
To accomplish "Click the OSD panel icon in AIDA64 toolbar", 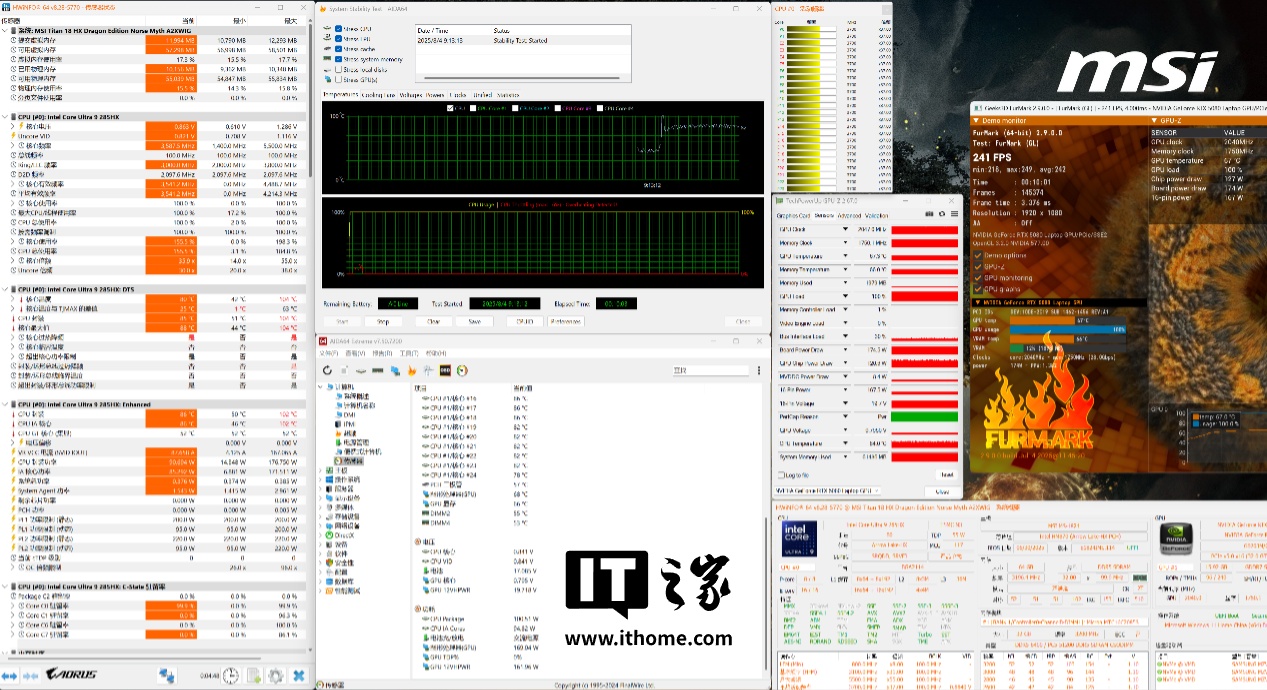I will point(445,370).
